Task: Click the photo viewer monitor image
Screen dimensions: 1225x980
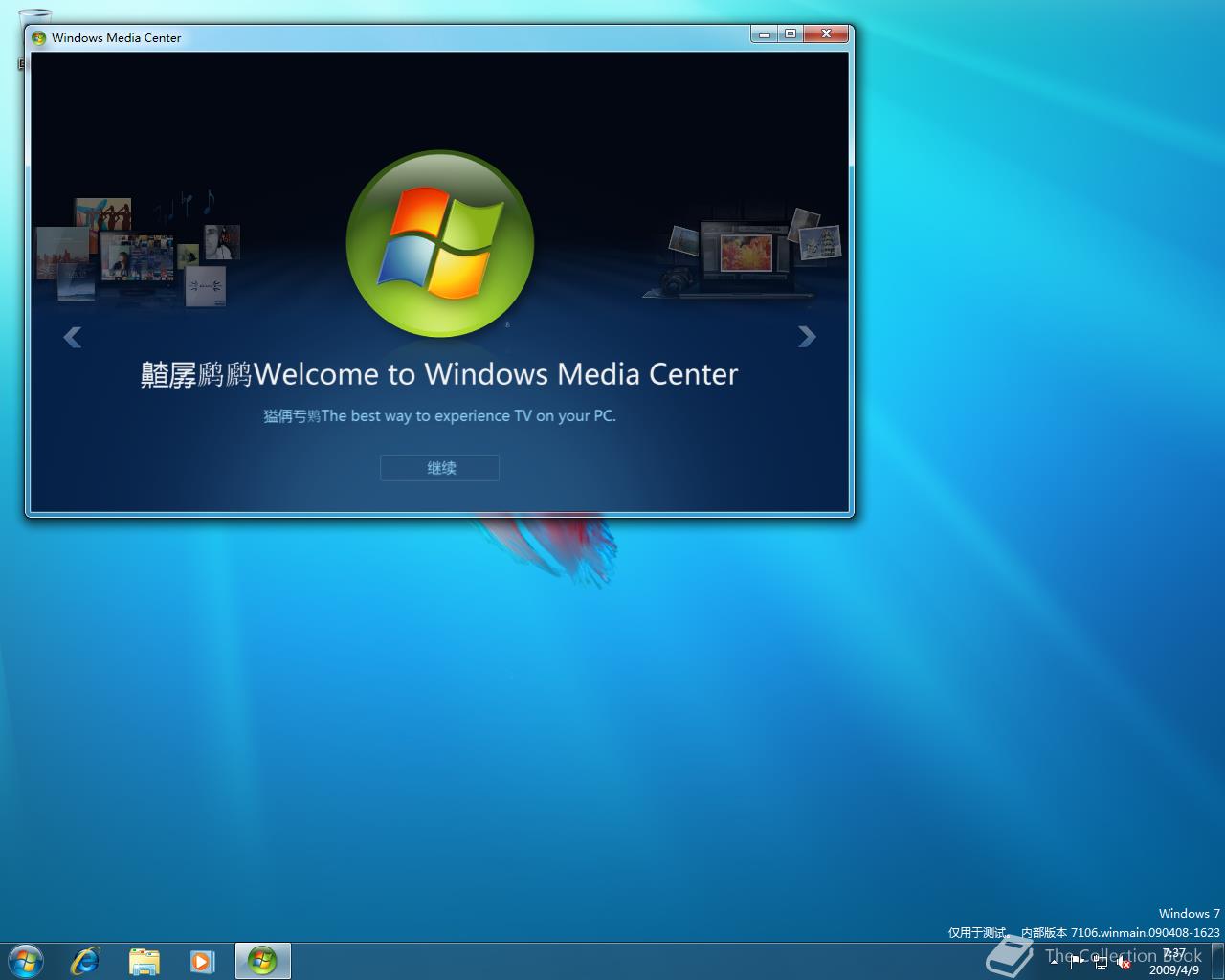Action: (745, 254)
